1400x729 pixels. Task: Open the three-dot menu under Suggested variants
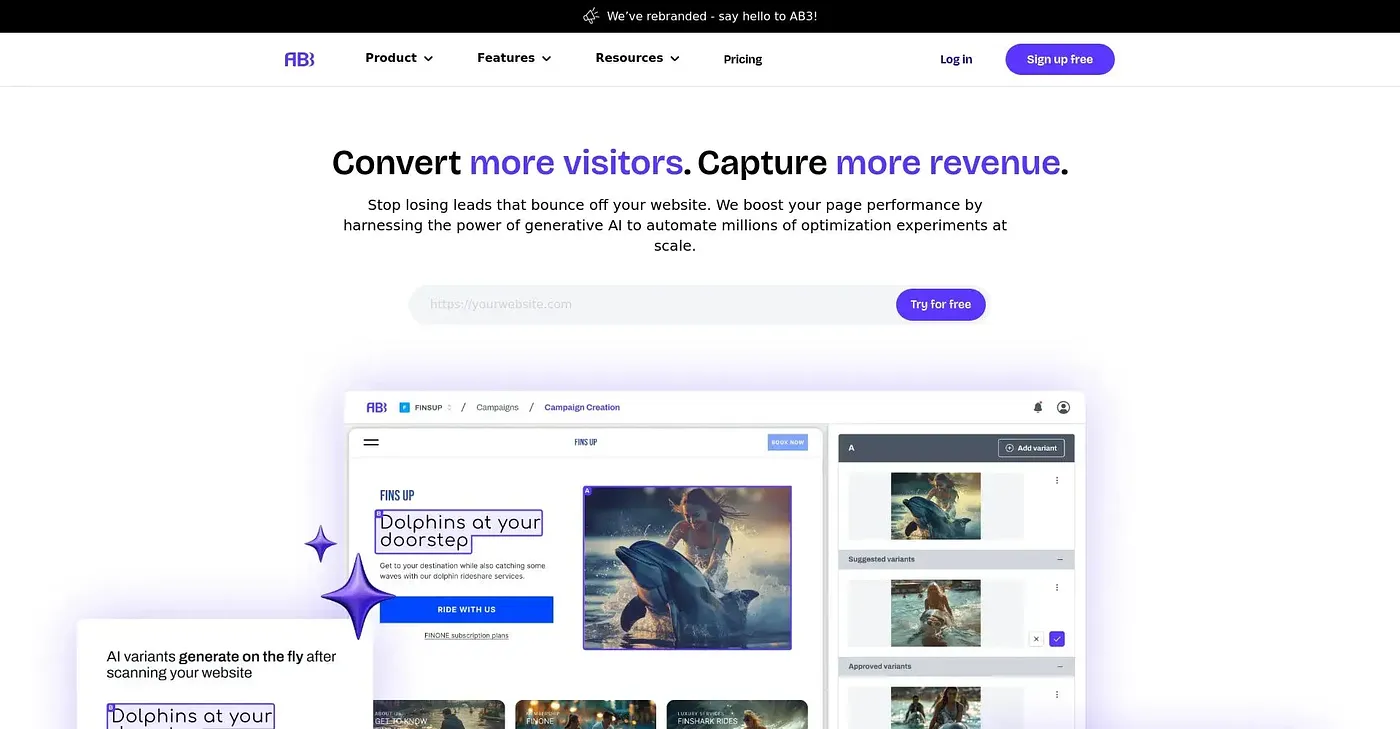(1057, 588)
